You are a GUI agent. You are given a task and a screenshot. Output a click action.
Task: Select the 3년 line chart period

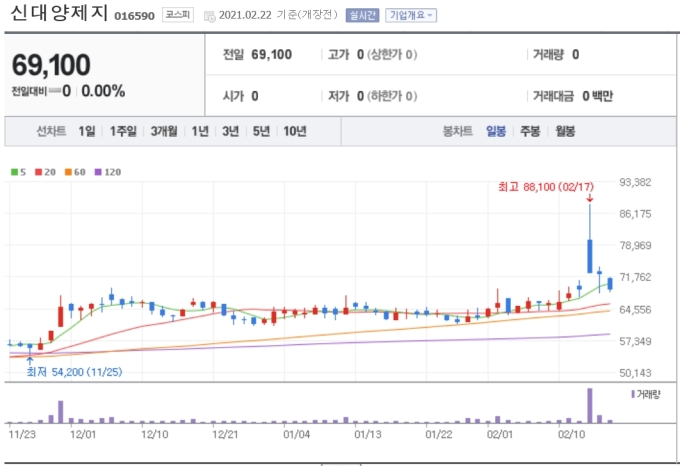pos(230,131)
